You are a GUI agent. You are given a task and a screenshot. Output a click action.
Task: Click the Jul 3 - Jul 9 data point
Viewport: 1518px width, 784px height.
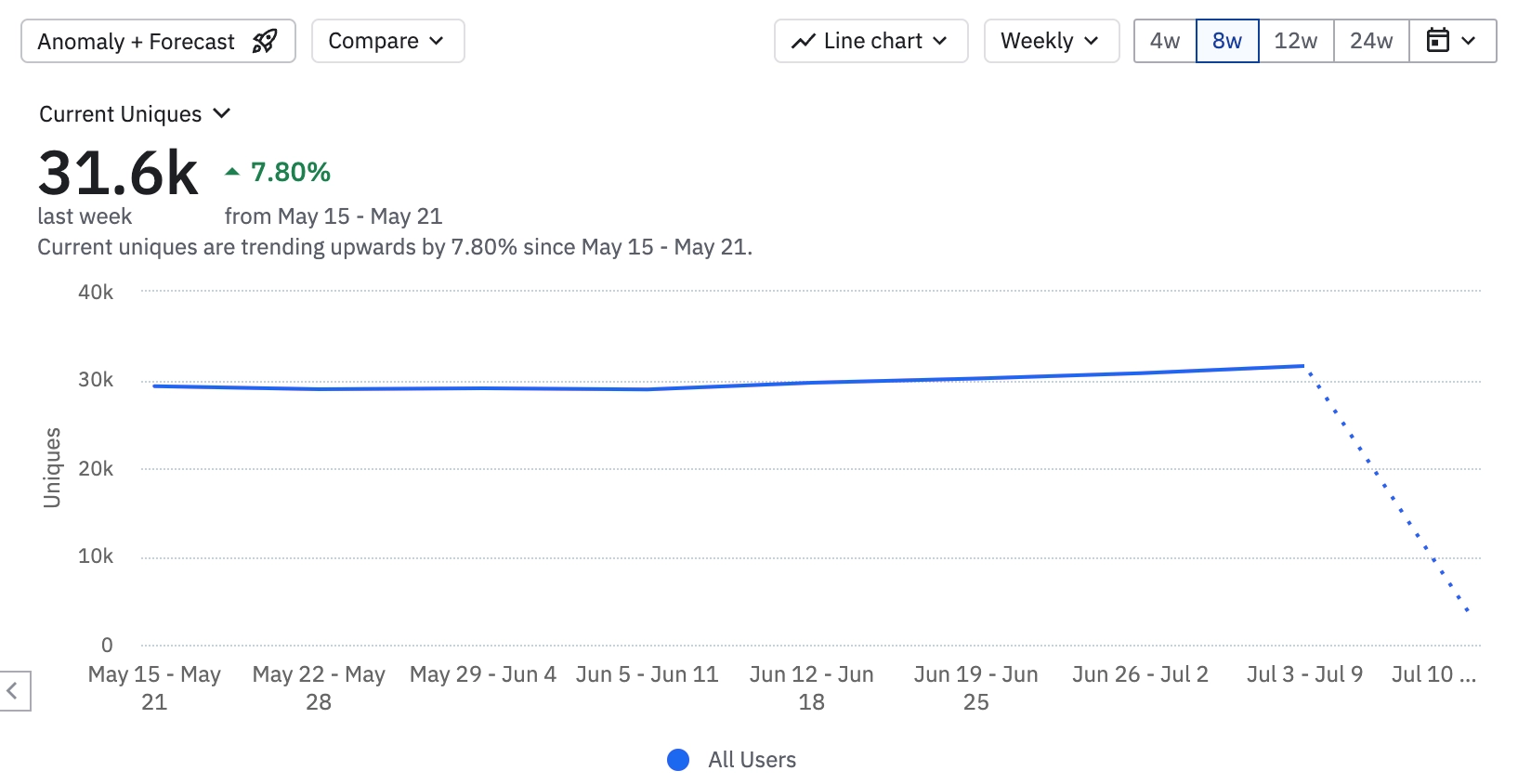(x=1303, y=366)
